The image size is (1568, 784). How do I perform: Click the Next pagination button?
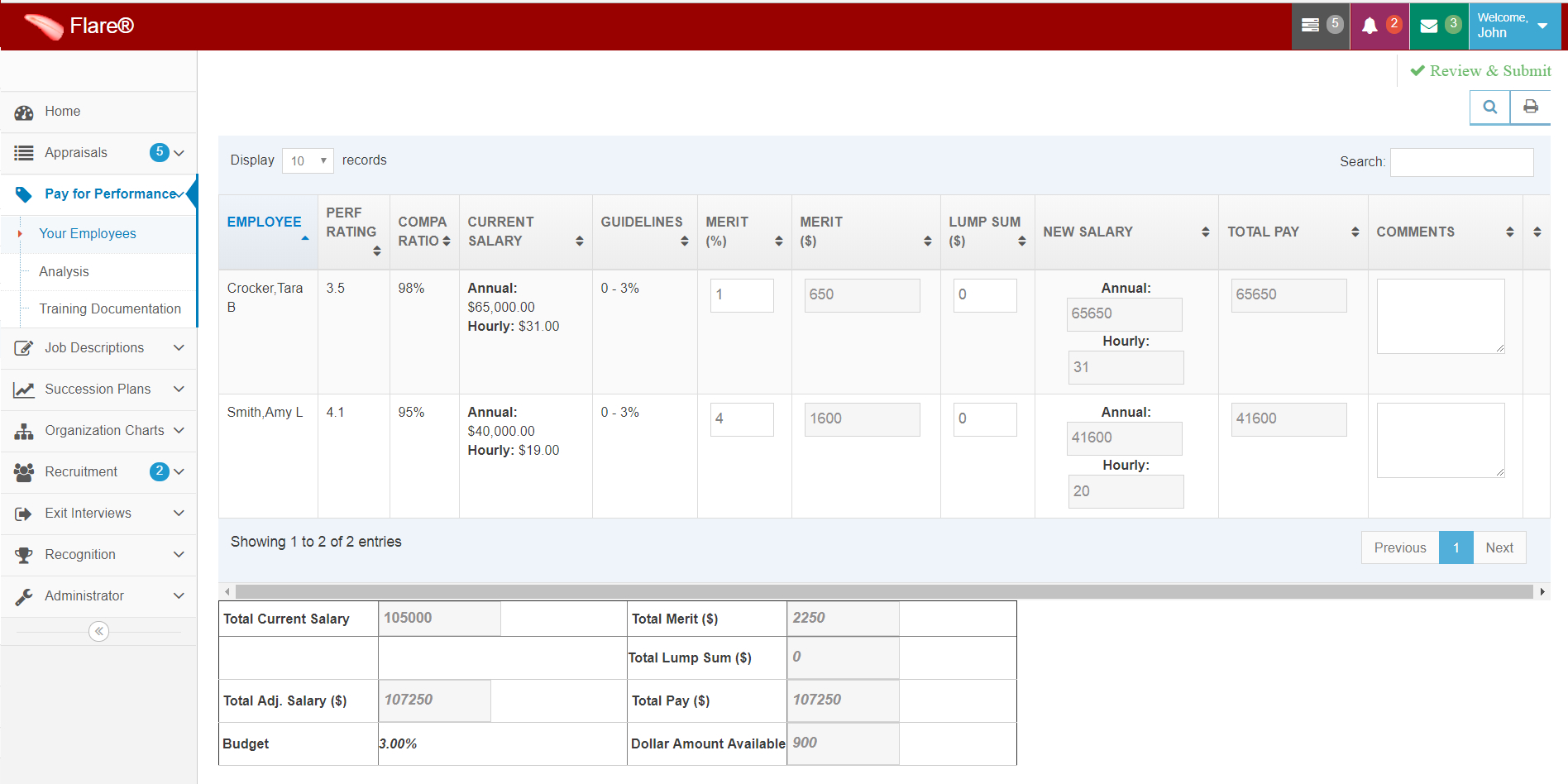[1499, 547]
